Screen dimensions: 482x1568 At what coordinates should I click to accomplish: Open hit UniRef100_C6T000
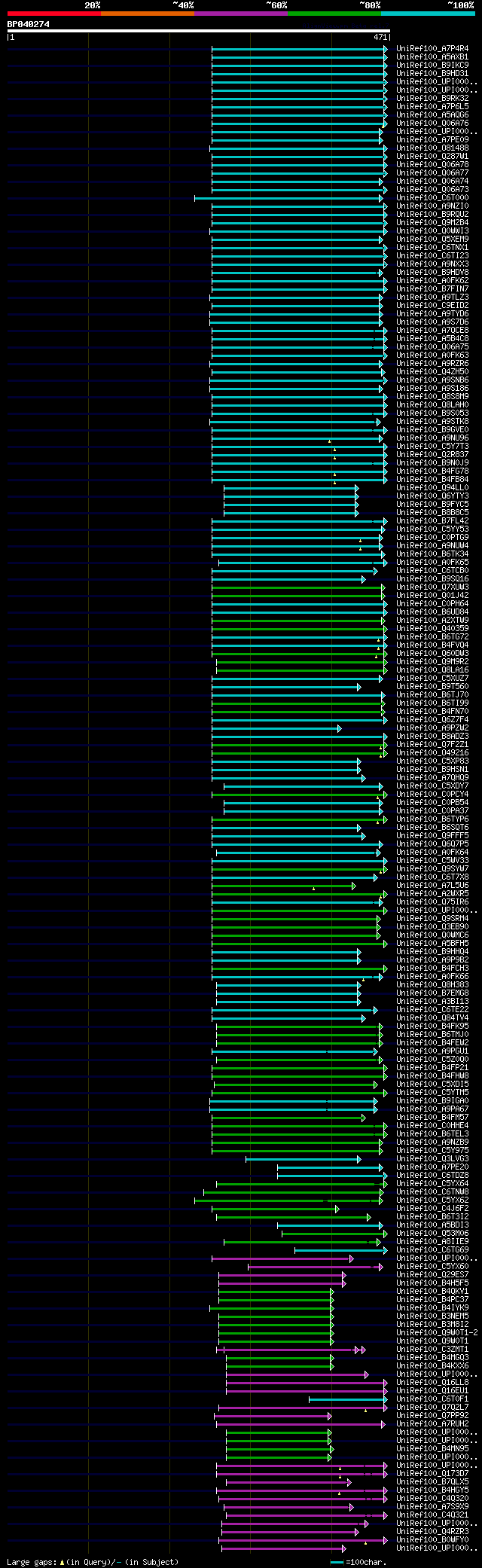point(432,197)
